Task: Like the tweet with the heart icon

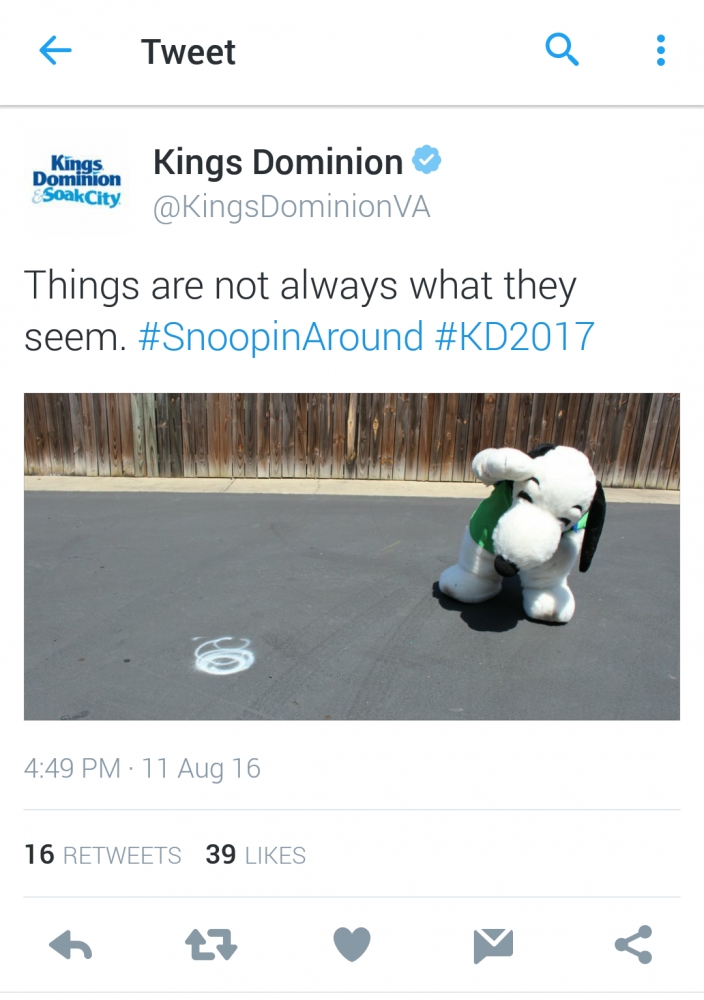Action: pyautogui.click(x=352, y=944)
